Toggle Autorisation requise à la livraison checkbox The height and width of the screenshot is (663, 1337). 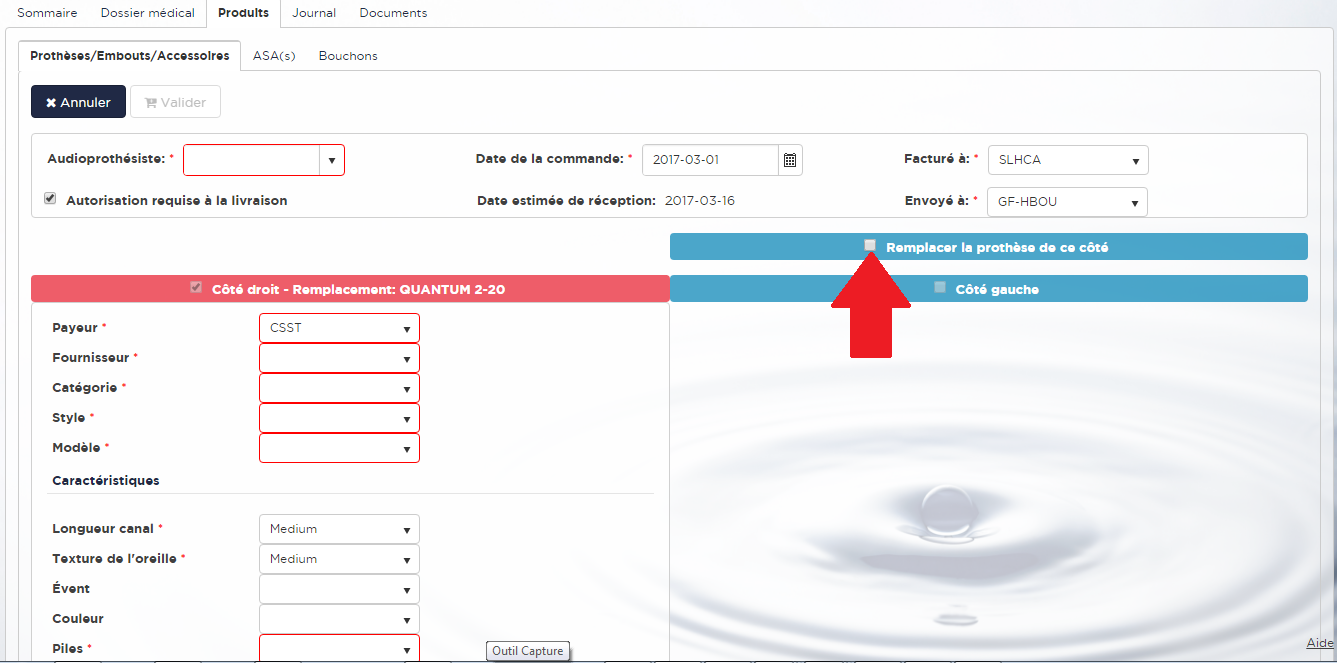[x=50, y=199]
